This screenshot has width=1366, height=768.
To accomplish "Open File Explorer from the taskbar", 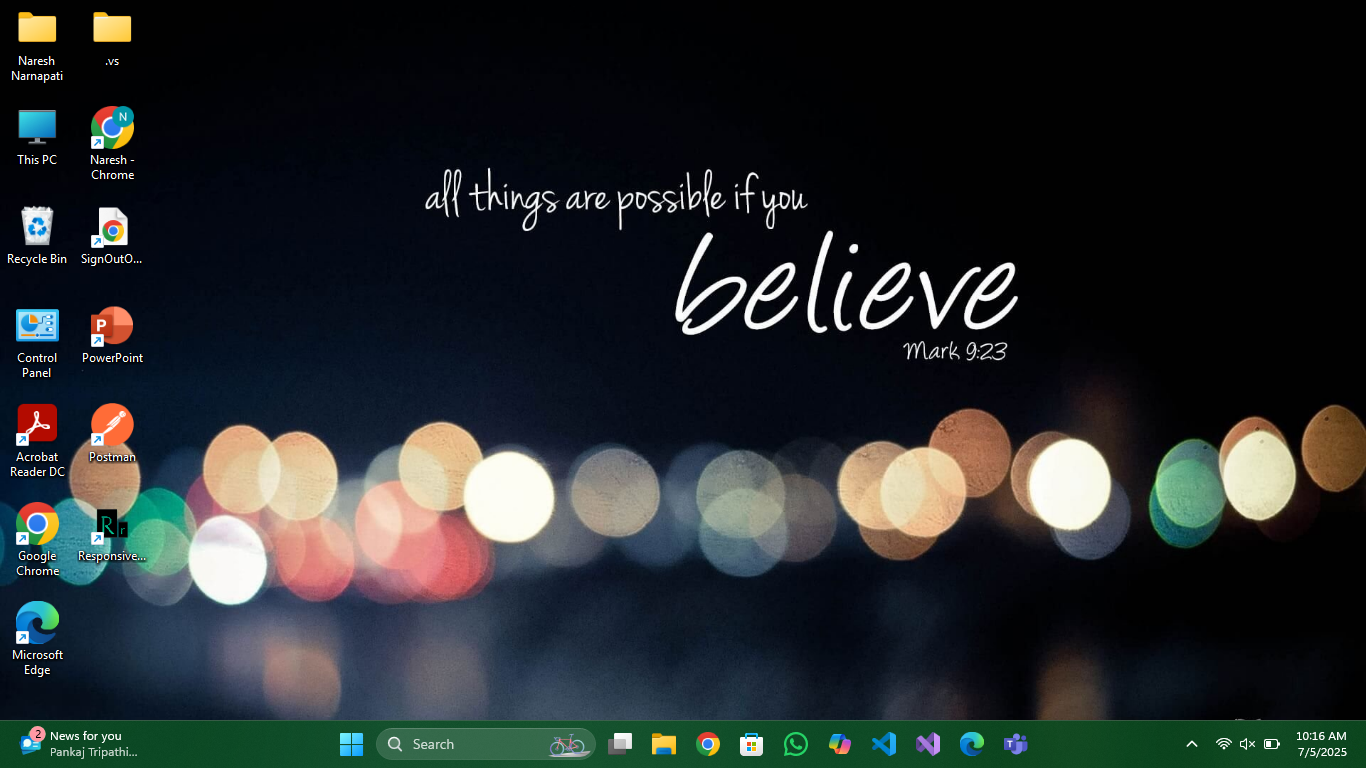I will coord(664,744).
